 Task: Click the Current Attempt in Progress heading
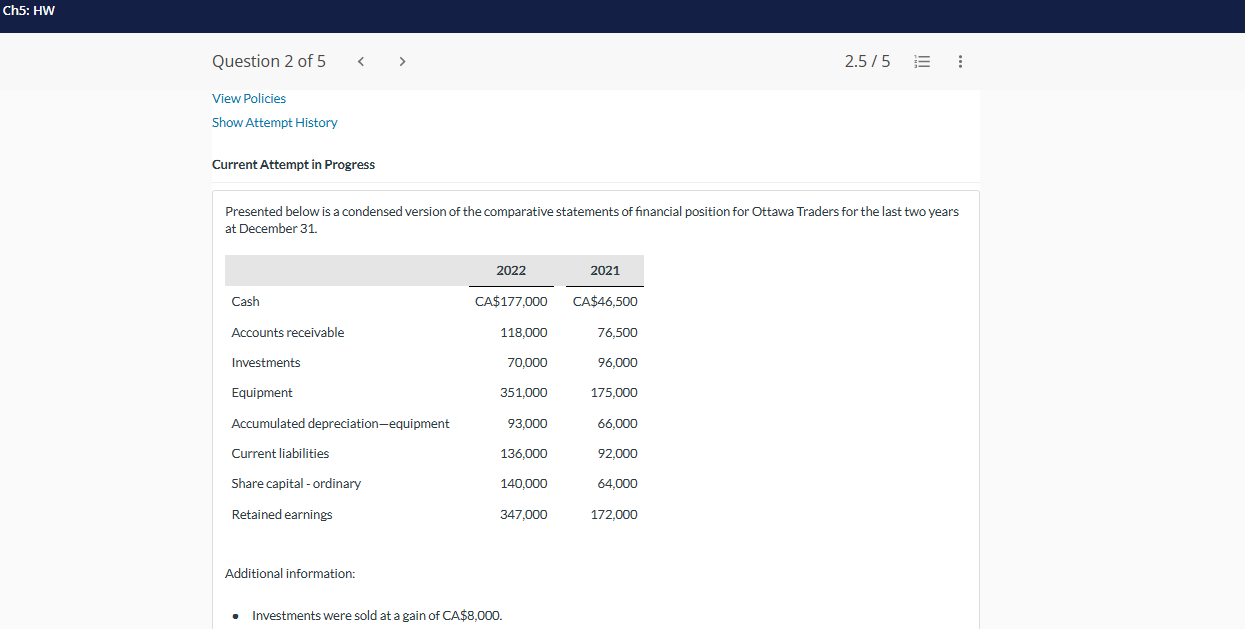pyautogui.click(x=294, y=164)
